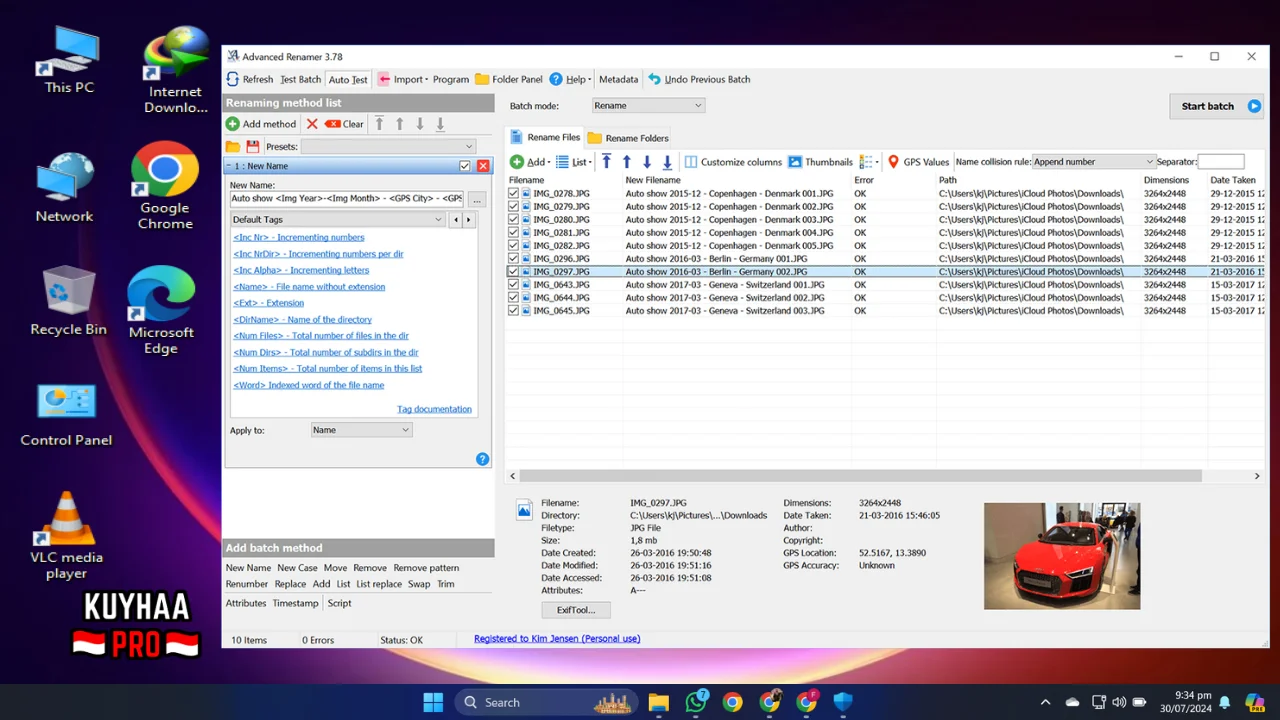Open the Metadata menu item
This screenshot has width=1280, height=720.
pos(618,79)
